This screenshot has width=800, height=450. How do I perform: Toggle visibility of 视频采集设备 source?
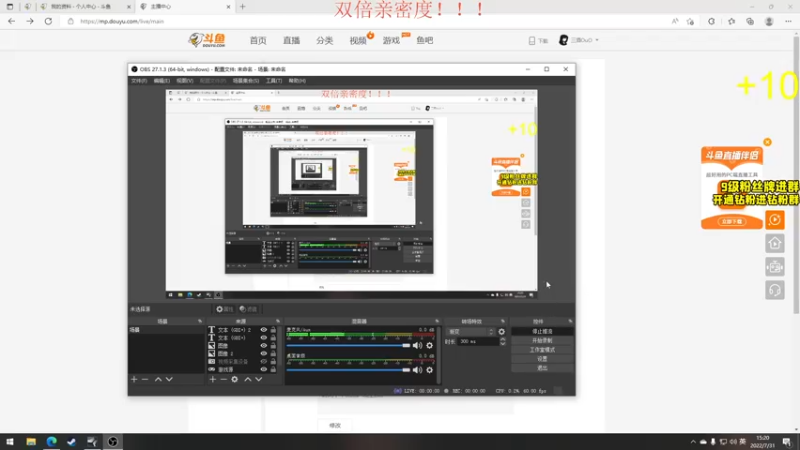264,362
